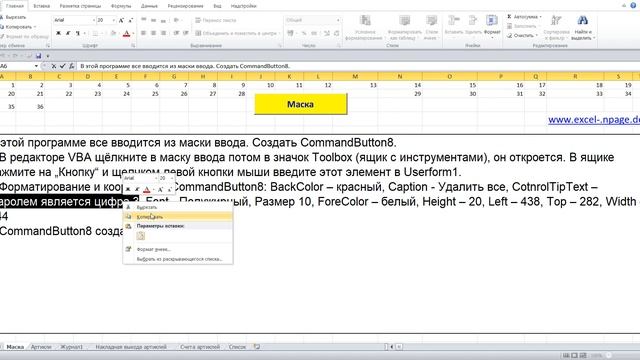Align cell content to top
Viewport: 640px width, 360px height.
coord(144,20)
